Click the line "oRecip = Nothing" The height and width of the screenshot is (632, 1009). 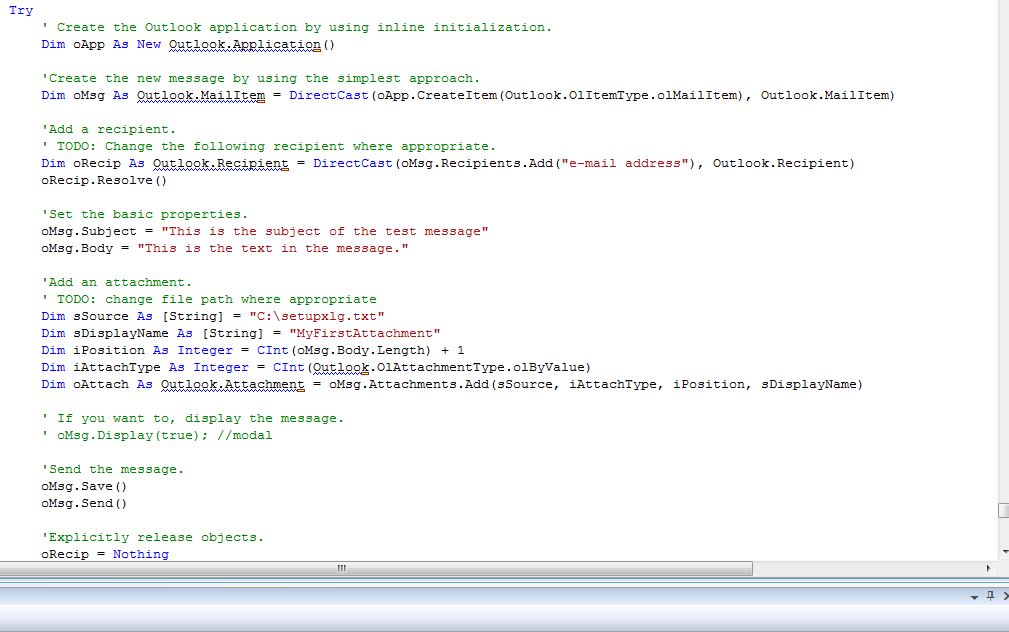[105, 554]
